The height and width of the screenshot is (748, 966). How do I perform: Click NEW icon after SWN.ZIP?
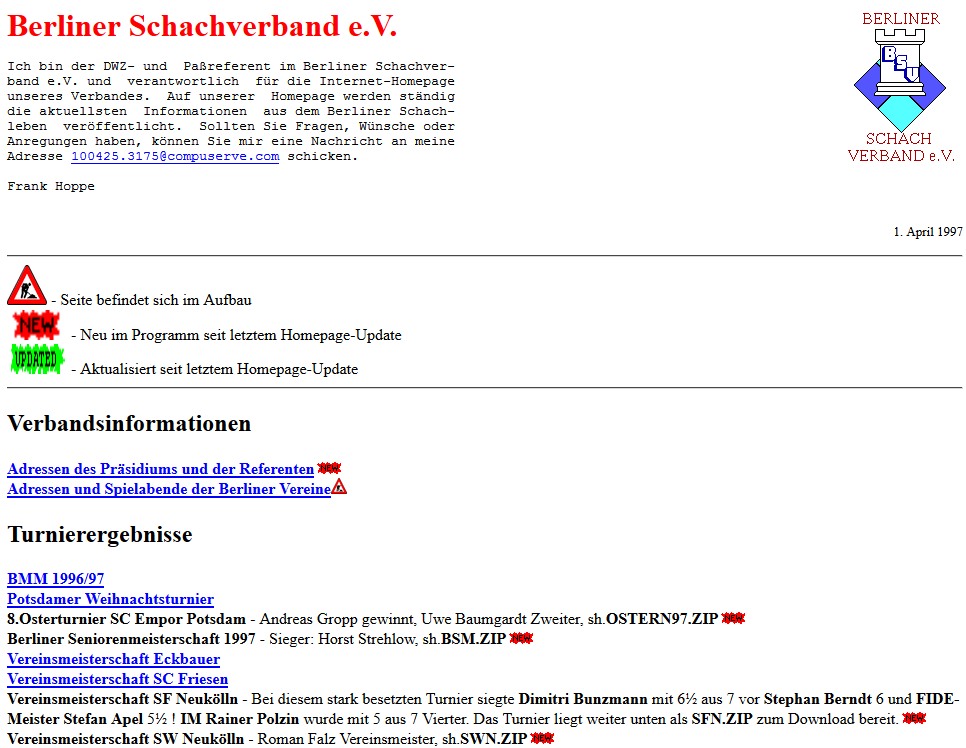click(x=542, y=739)
